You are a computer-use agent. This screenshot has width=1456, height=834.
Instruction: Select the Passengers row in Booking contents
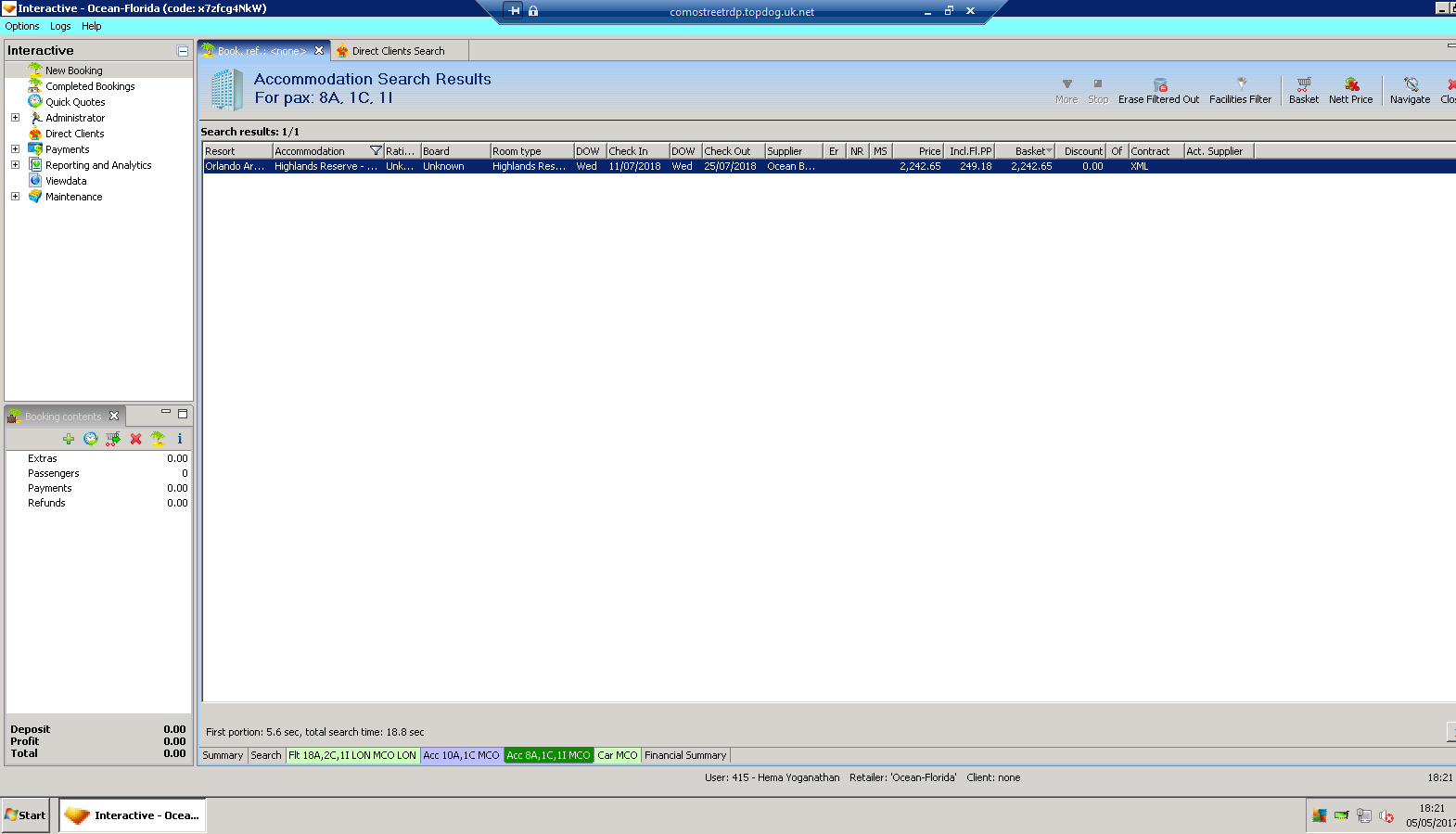point(98,473)
